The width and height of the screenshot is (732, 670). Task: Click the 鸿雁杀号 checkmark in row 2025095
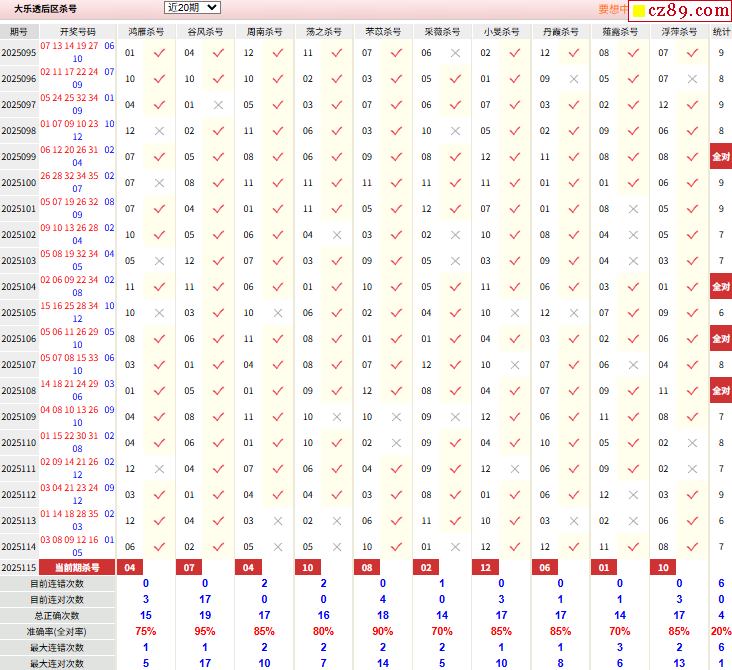pyautogui.click(x=159, y=53)
